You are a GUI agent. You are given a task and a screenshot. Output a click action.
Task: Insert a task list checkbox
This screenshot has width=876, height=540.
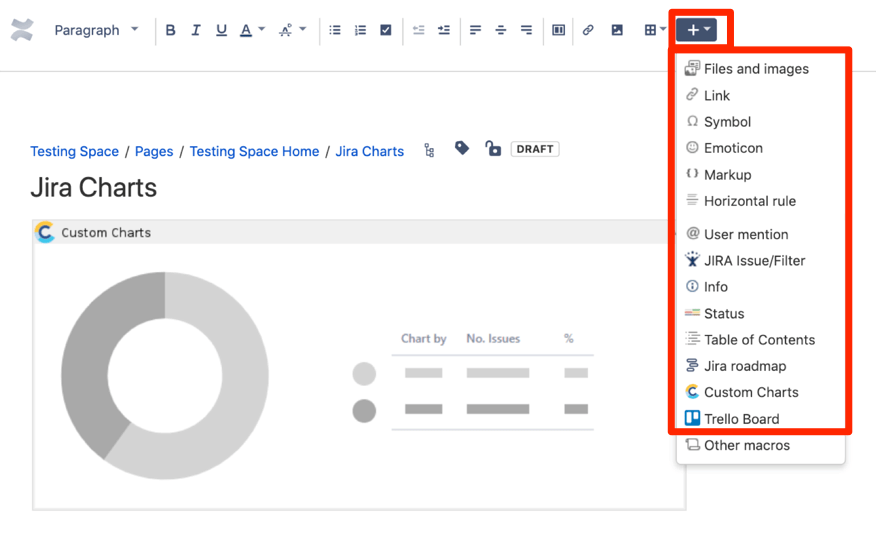click(385, 30)
